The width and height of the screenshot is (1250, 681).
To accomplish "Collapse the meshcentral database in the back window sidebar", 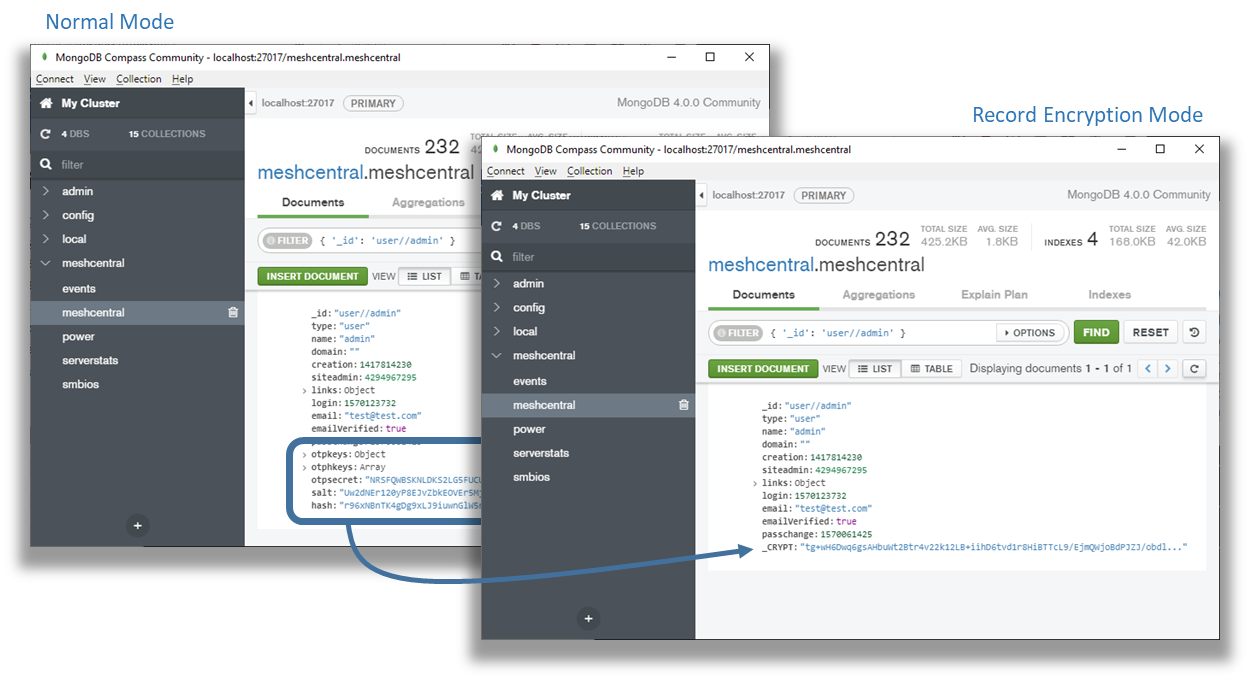I will coord(45,264).
